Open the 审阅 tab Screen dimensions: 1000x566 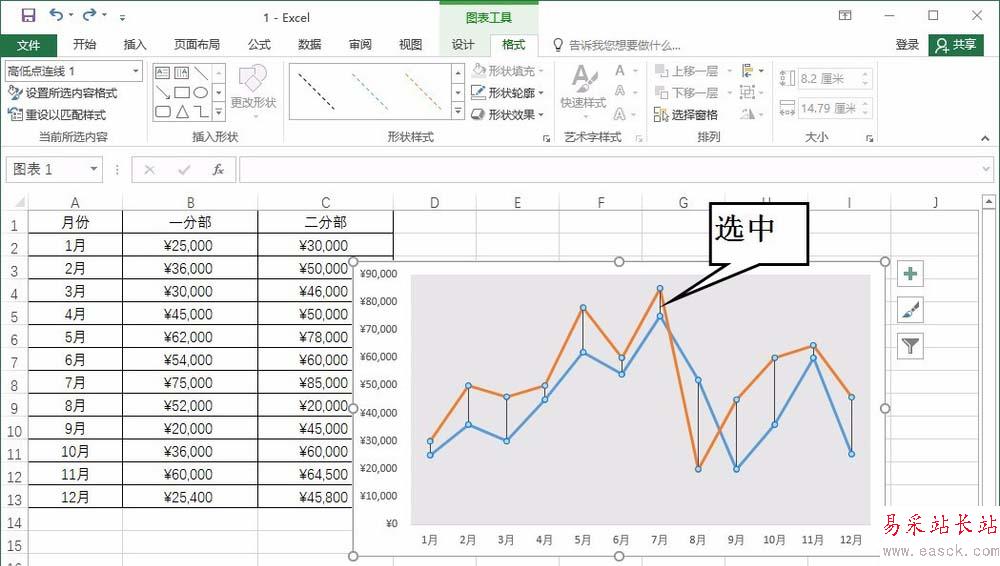[360, 44]
